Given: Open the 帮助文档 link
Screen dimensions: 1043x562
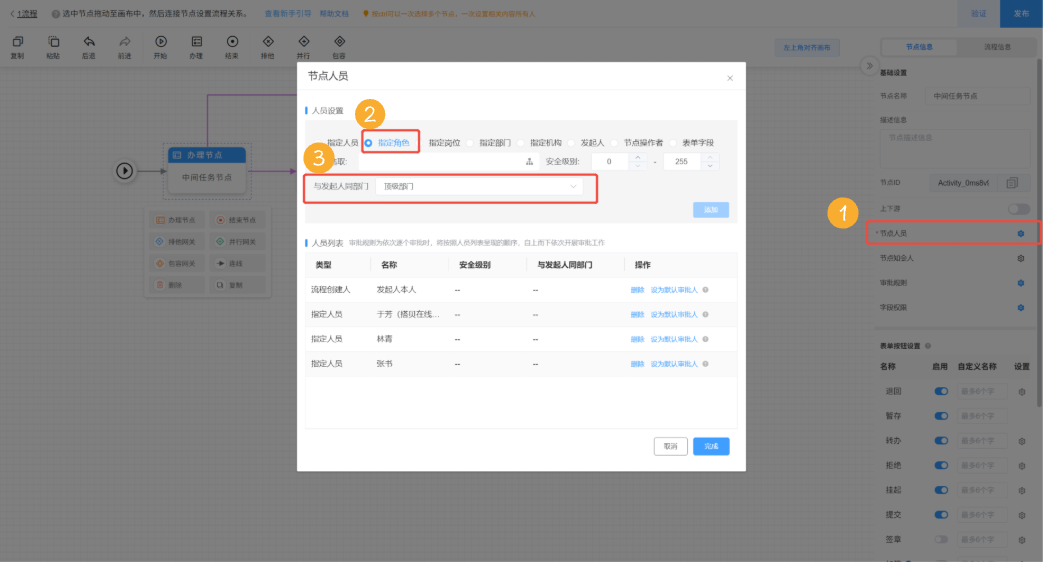Looking at the screenshot, I should 334,13.
